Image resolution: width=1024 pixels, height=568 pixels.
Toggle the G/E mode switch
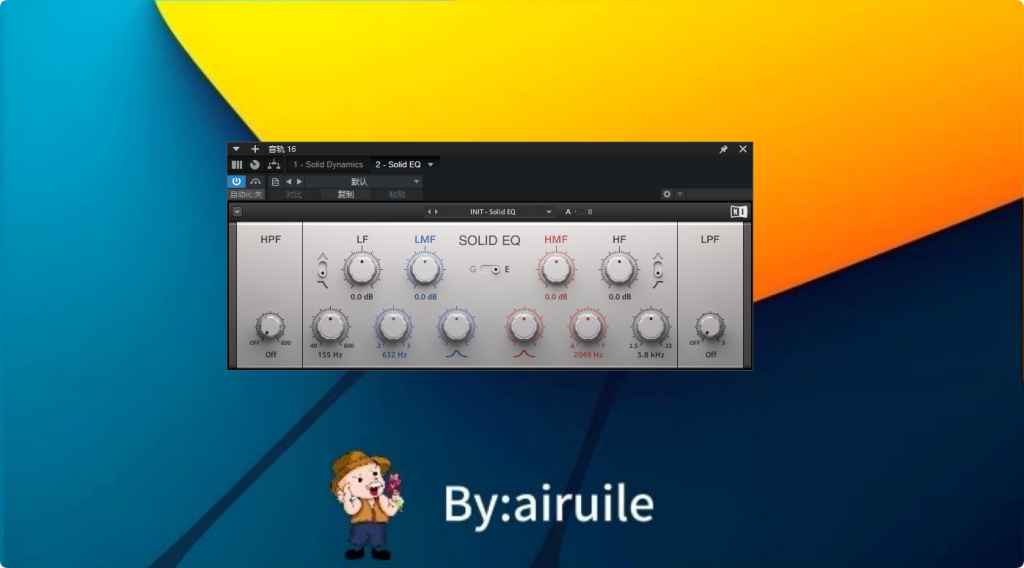click(x=490, y=269)
